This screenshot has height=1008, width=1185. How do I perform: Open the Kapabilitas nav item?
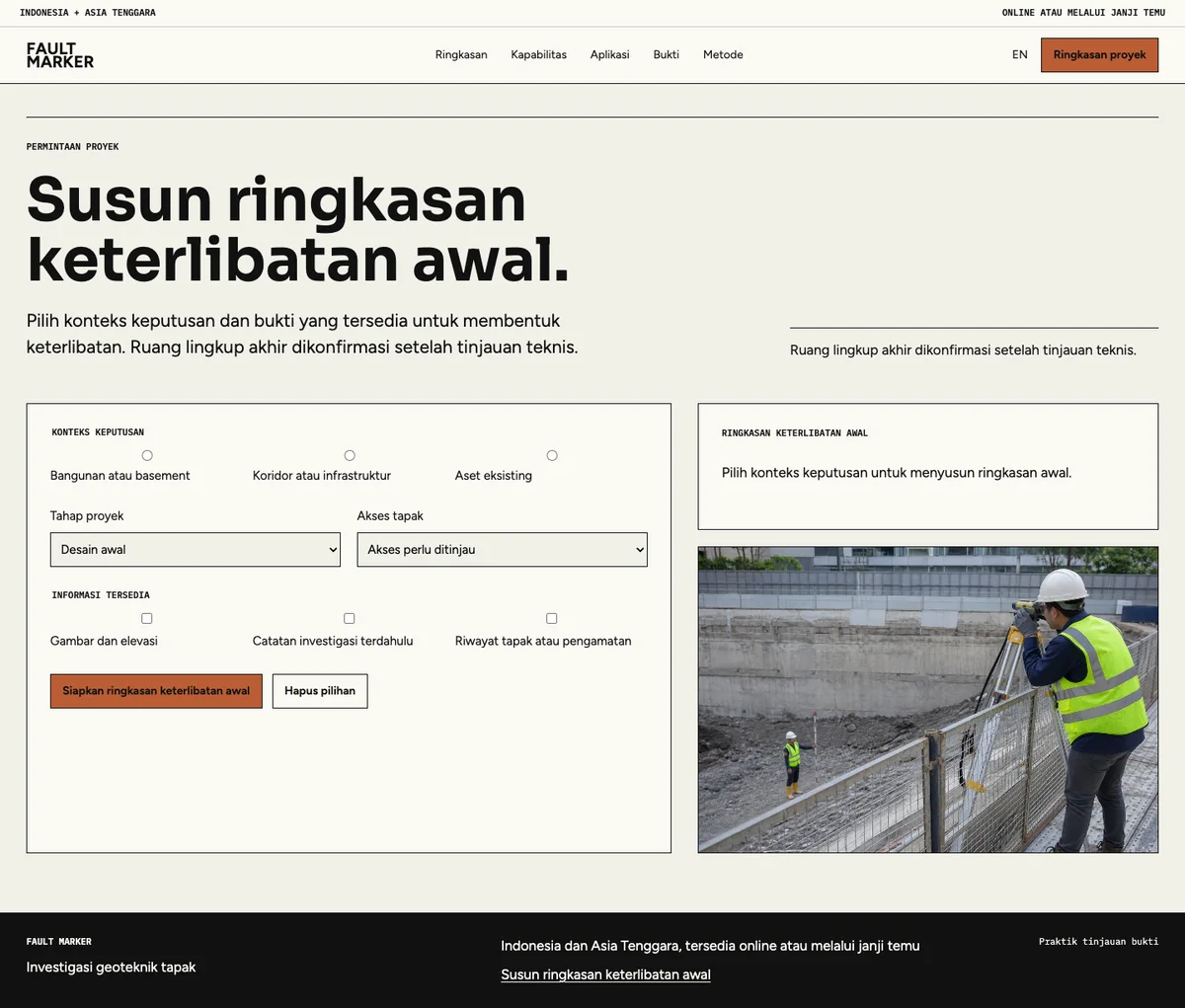539,55
